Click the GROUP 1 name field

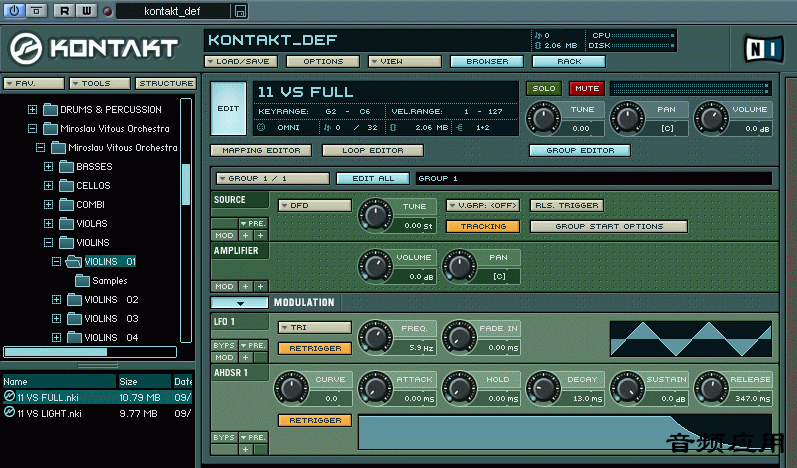tap(594, 178)
